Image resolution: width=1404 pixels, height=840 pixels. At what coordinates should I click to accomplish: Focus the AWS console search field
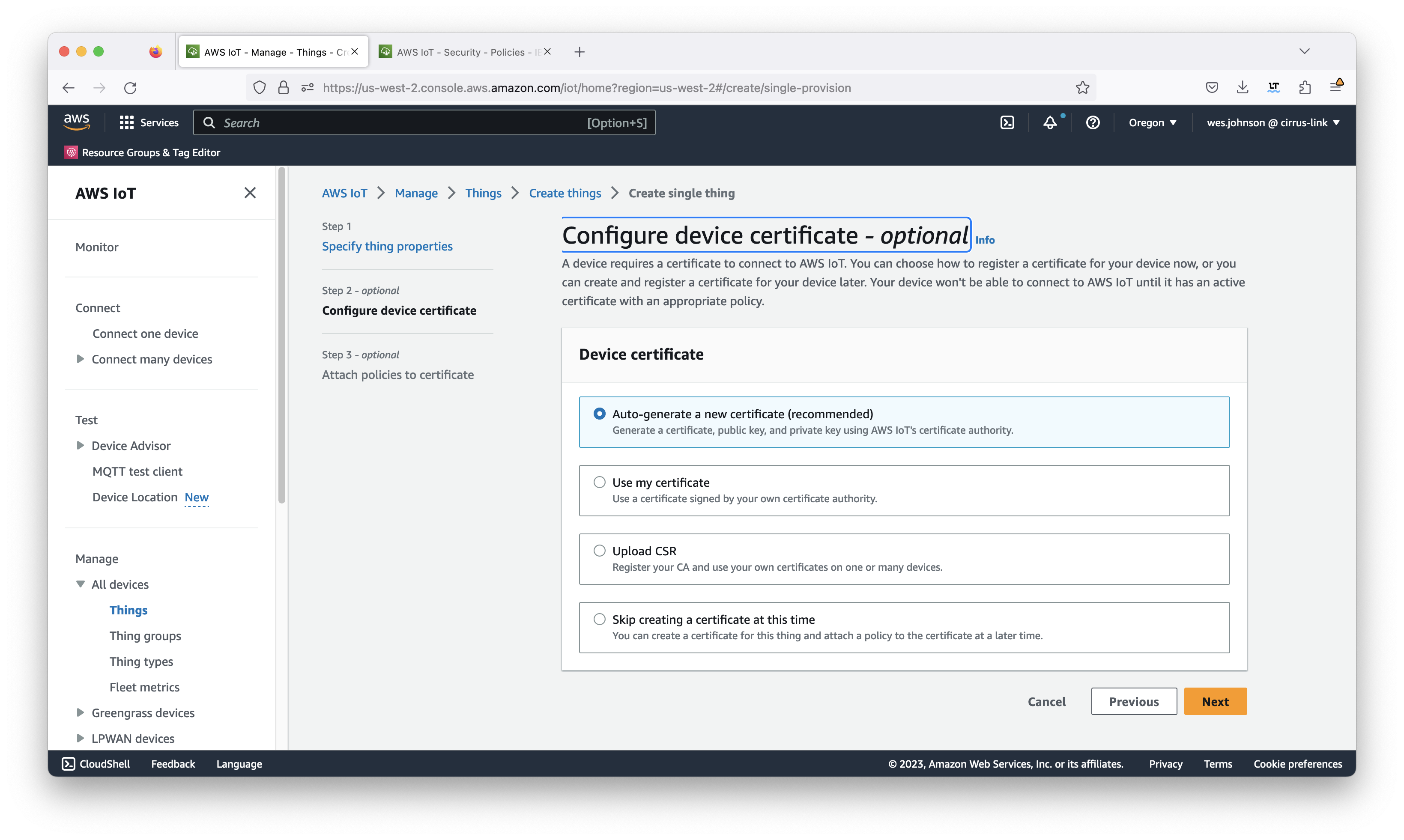pos(424,123)
